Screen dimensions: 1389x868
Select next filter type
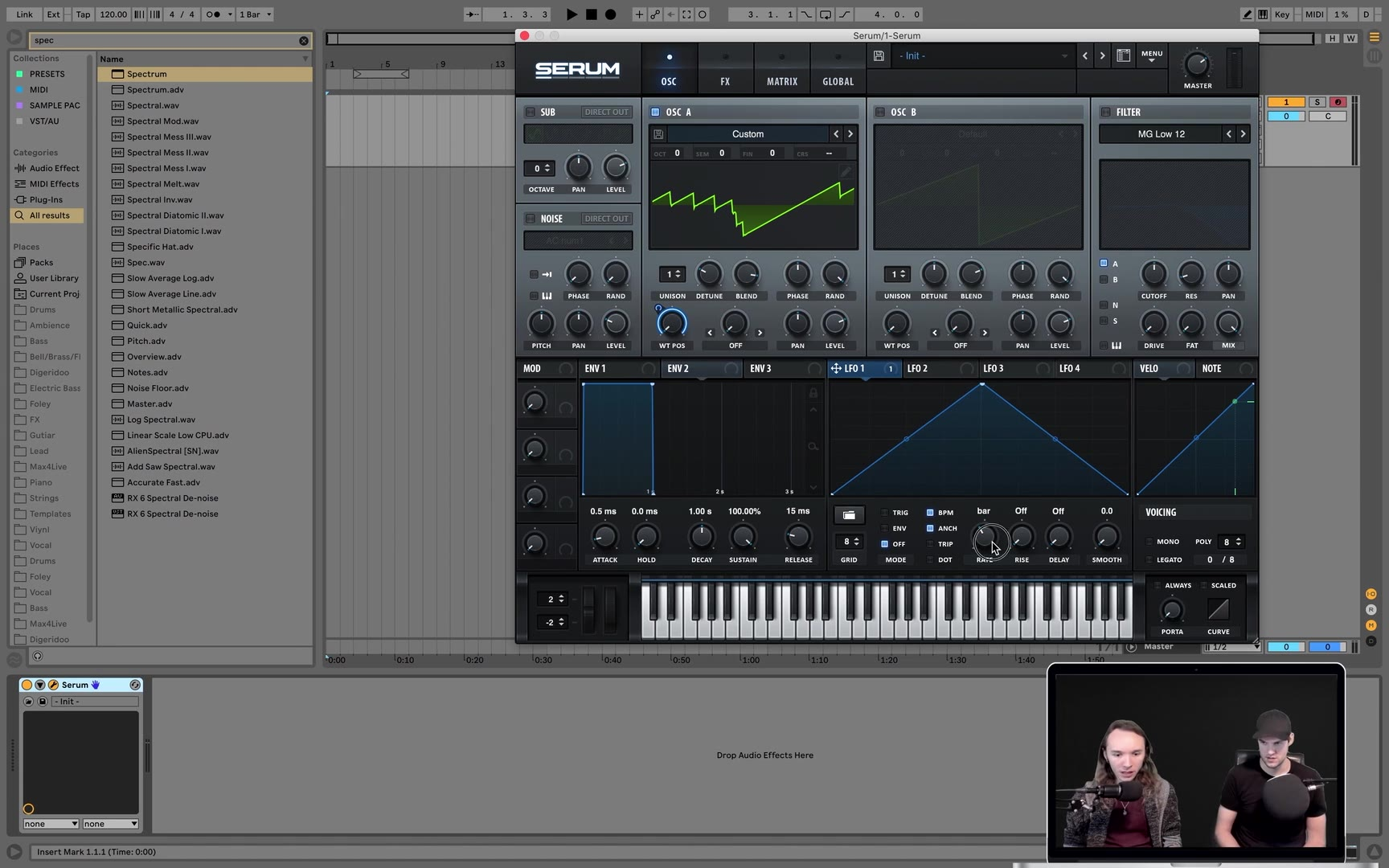pos(1243,134)
